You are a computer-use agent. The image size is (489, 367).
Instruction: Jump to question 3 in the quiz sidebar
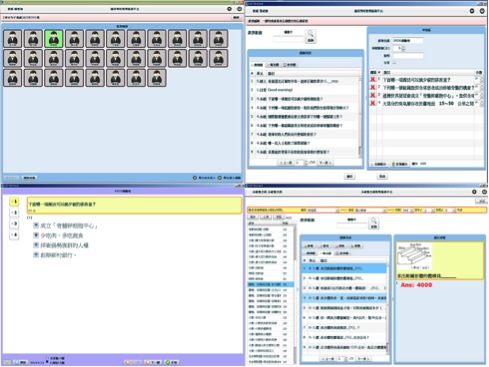pos(14,224)
